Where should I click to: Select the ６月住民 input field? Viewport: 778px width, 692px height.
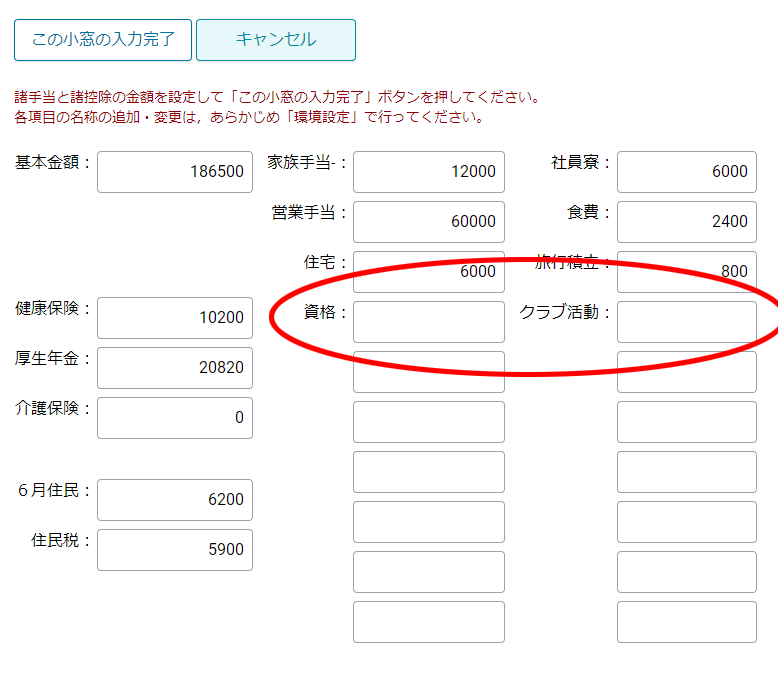click(x=174, y=499)
